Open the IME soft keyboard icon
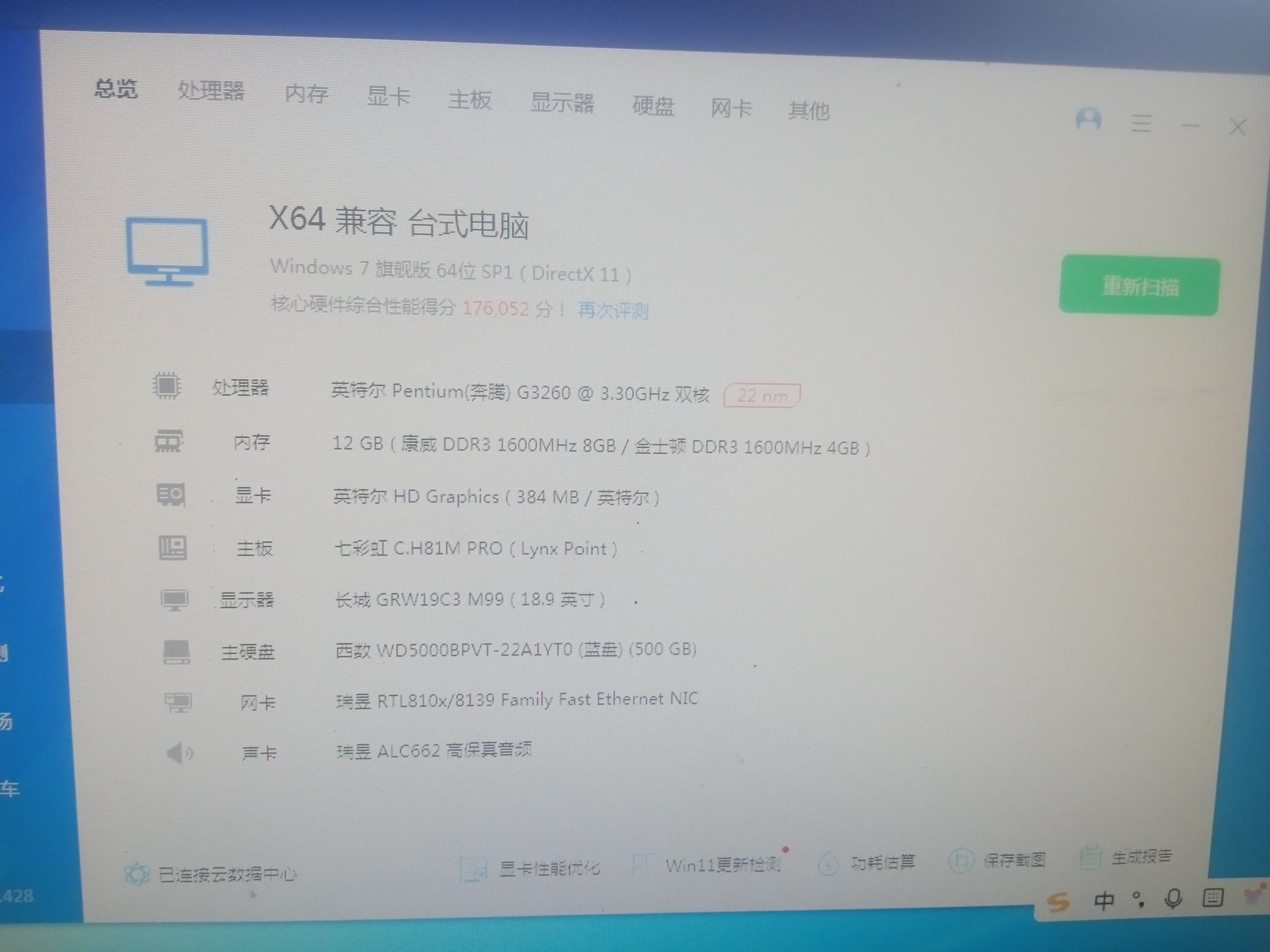Screen dimensions: 1270x952 click(x=1213, y=898)
